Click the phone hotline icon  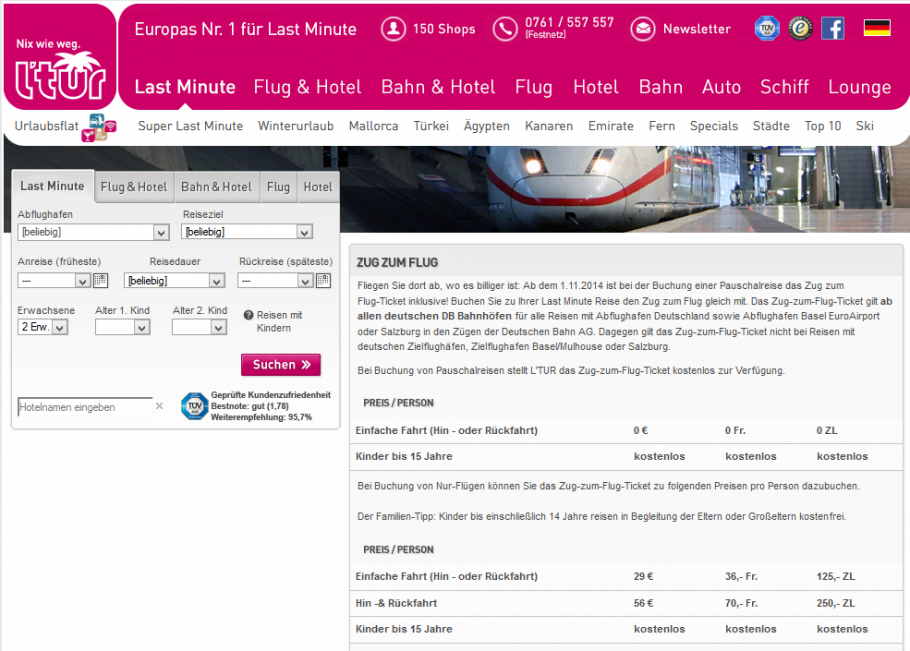(505, 29)
